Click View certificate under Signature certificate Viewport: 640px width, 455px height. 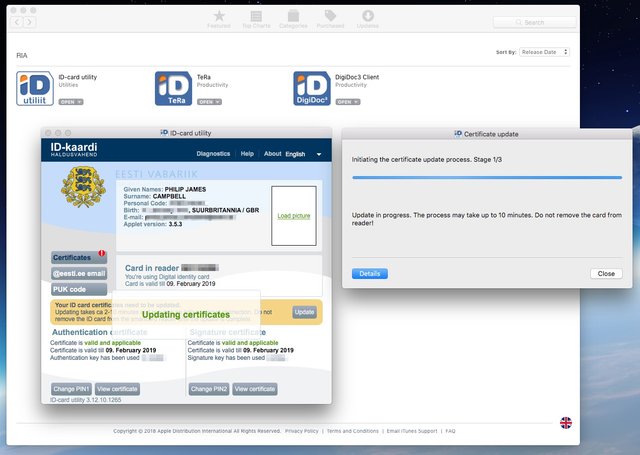(255, 389)
